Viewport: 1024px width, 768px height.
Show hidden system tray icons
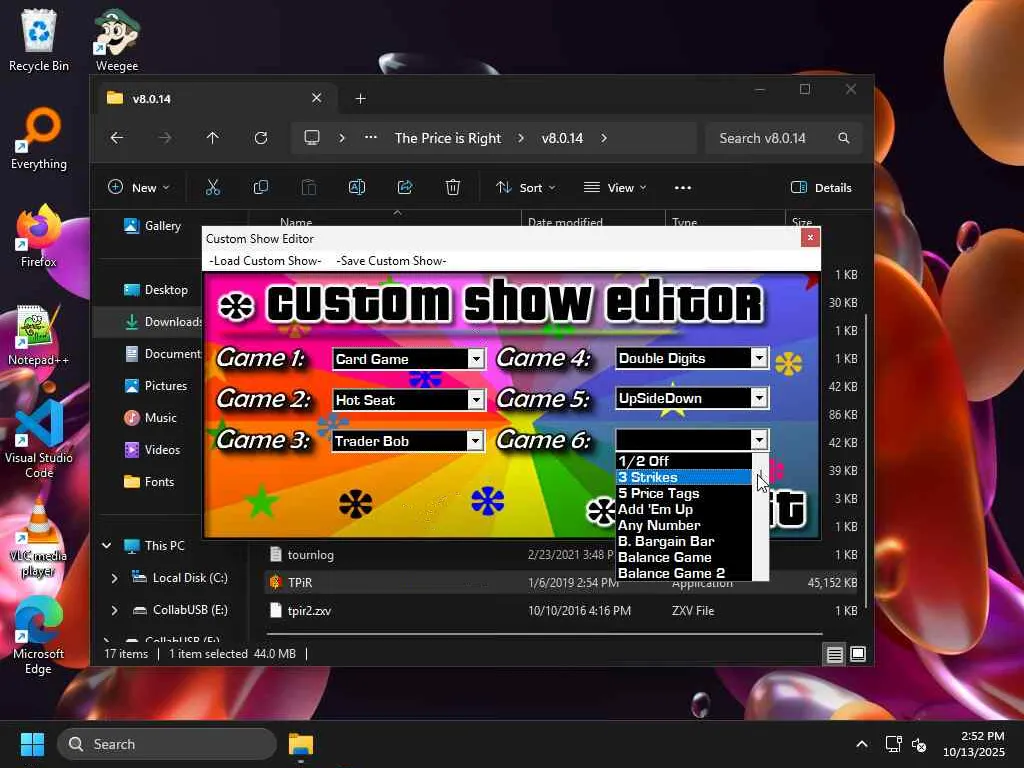coord(862,744)
